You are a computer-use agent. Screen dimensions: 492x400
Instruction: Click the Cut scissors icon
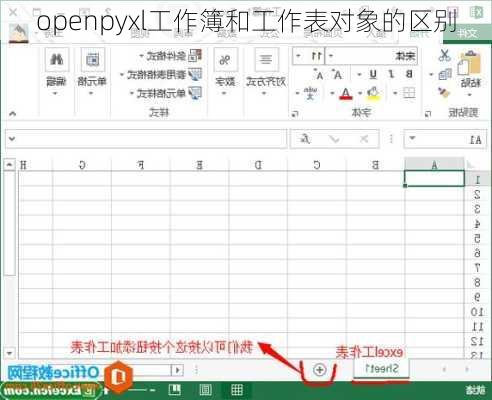coord(444,55)
